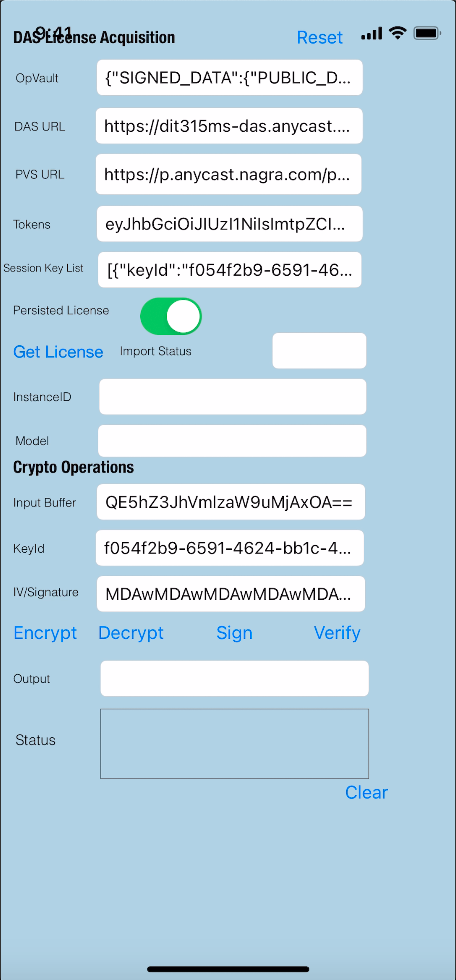Select the DAS URL field

click(229, 126)
